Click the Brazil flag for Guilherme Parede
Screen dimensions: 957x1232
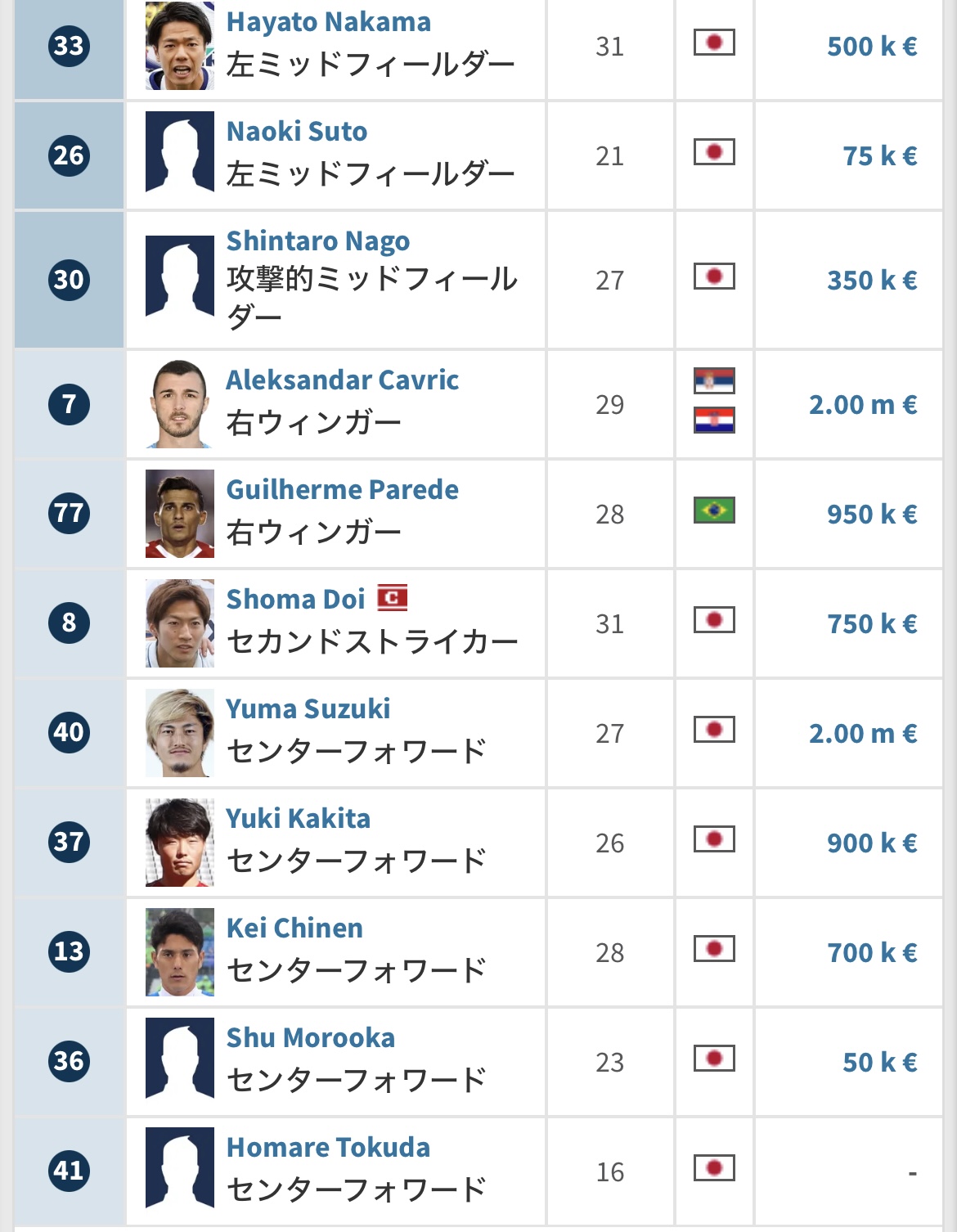[714, 510]
